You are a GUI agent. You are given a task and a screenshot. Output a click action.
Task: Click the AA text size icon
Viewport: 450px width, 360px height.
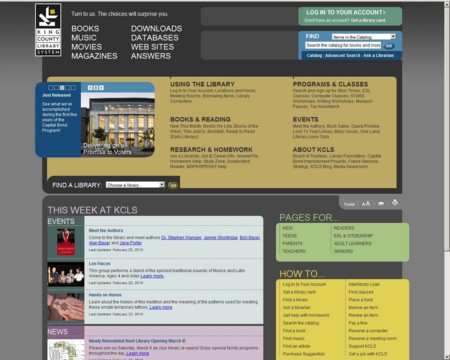[x=366, y=204]
